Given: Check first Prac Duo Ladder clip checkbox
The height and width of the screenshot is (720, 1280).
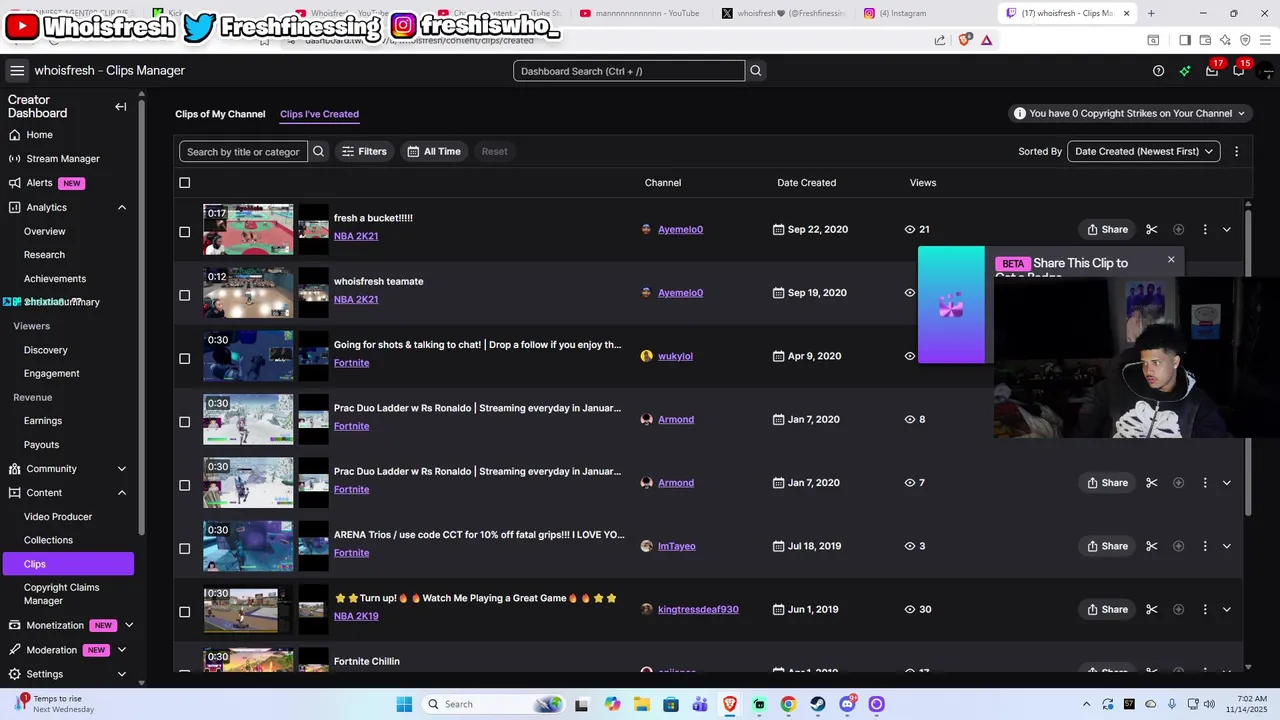Looking at the screenshot, I should tap(184, 422).
